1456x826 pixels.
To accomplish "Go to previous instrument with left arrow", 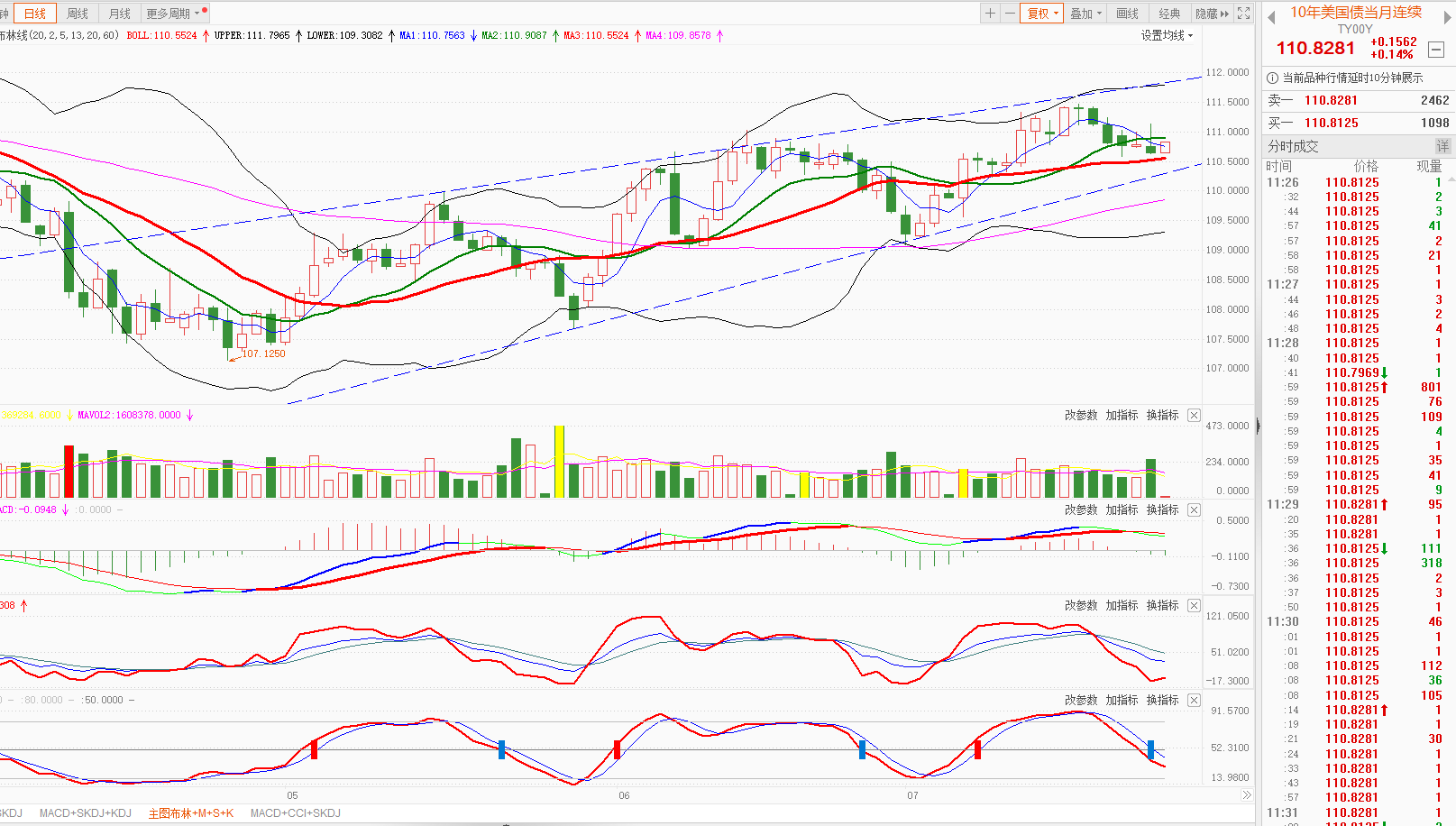I will click(x=1271, y=17).
